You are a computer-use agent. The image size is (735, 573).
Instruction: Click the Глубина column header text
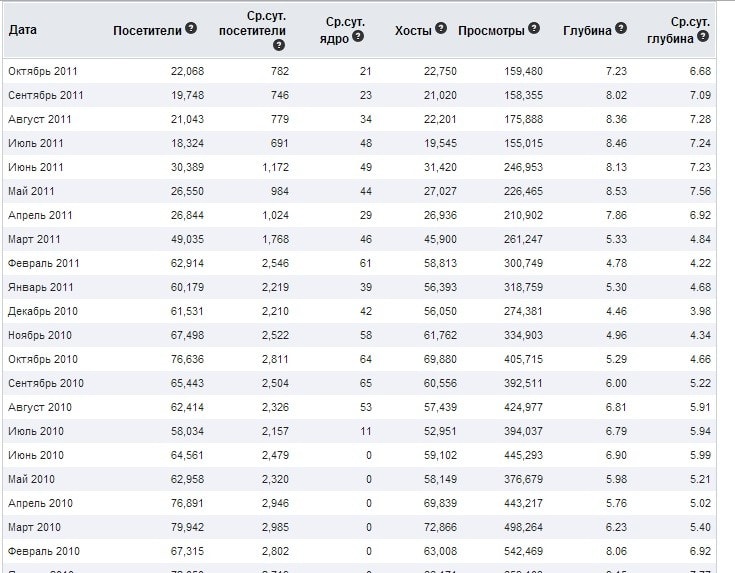tap(587, 30)
